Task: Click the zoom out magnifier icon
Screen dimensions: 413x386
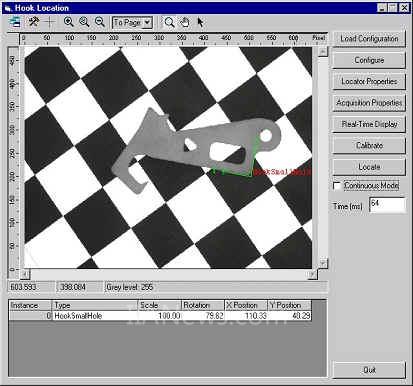Action: point(100,22)
